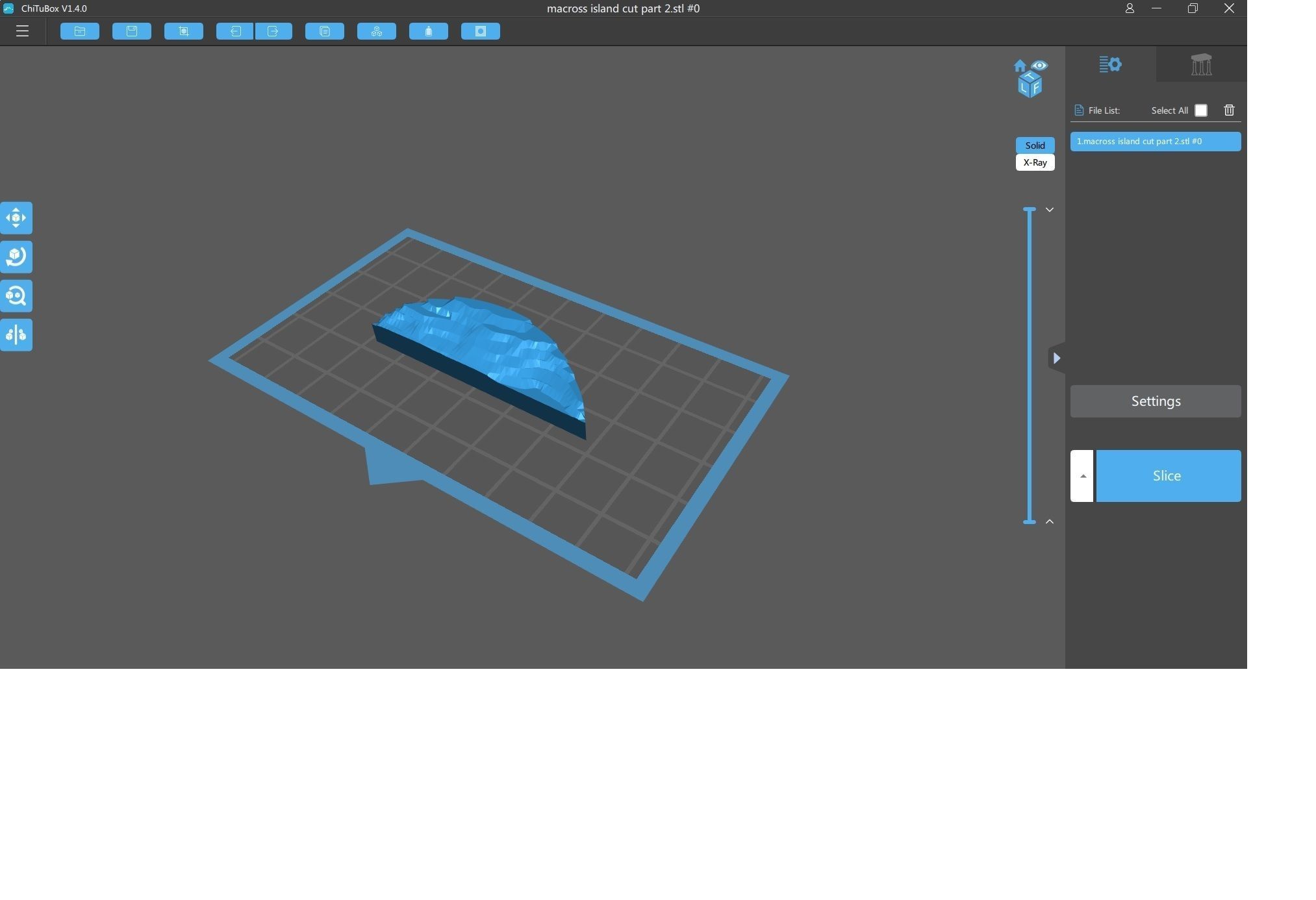Image resolution: width=1316 pixels, height=900 pixels.
Task: Click the dig hole toolbar icon
Action: 481,31
